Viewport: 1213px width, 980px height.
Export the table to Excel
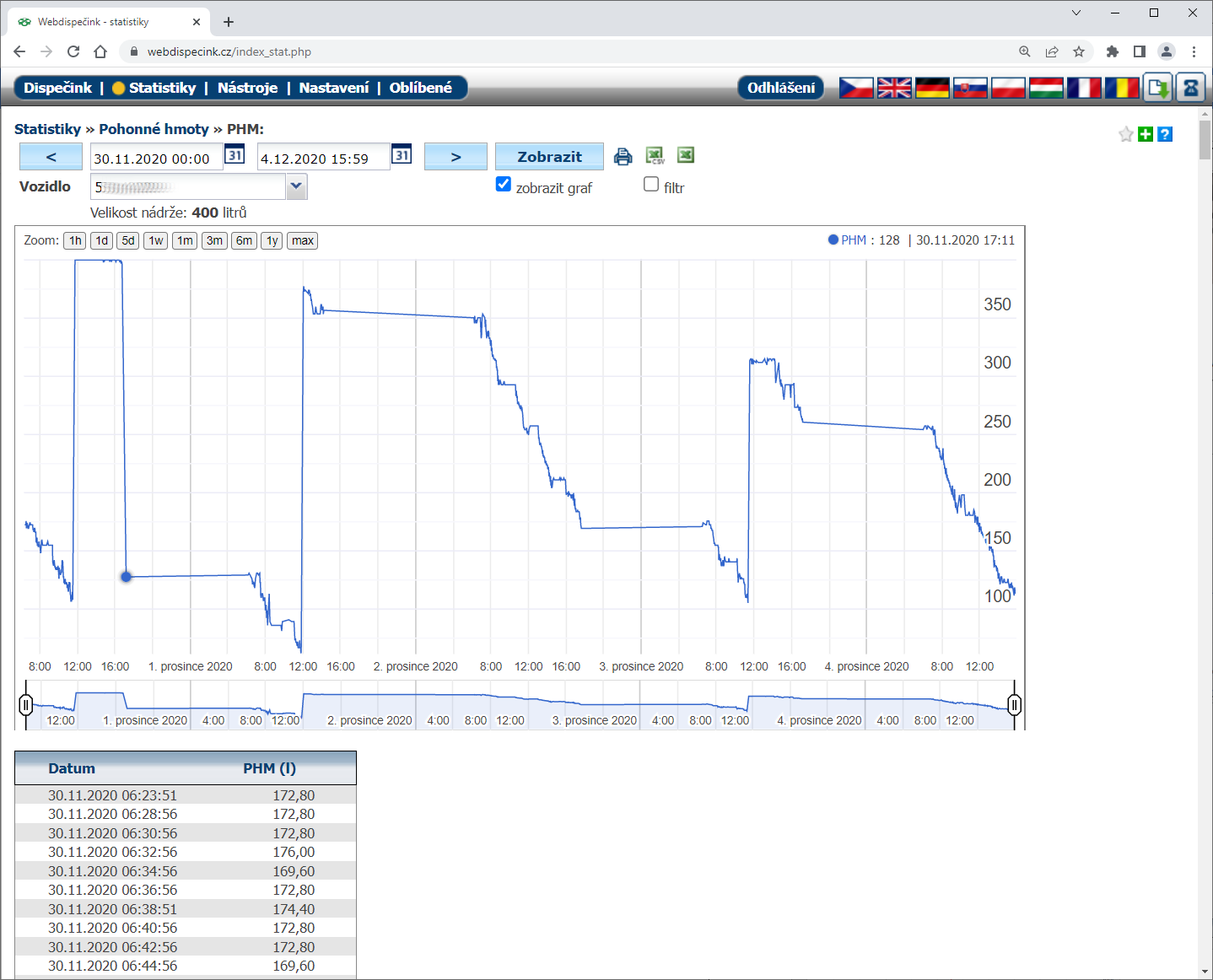686,155
